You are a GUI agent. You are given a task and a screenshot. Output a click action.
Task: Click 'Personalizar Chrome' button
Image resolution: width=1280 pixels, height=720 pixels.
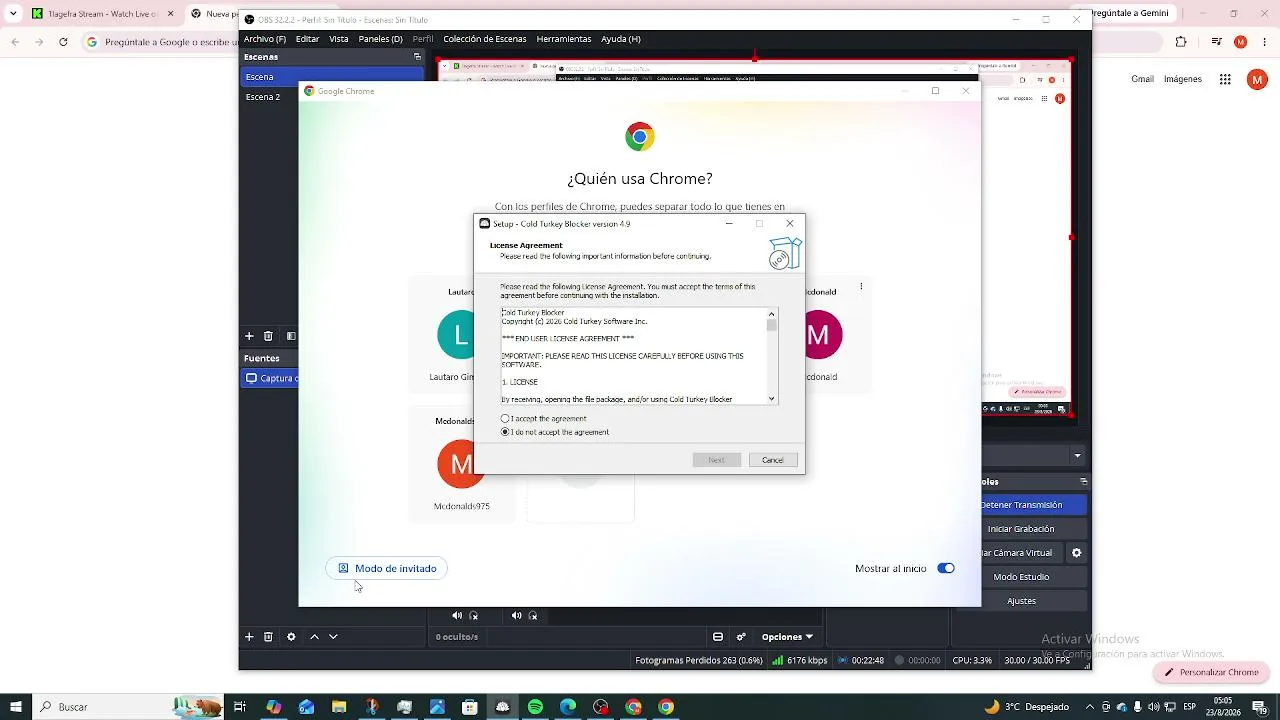point(1211,673)
